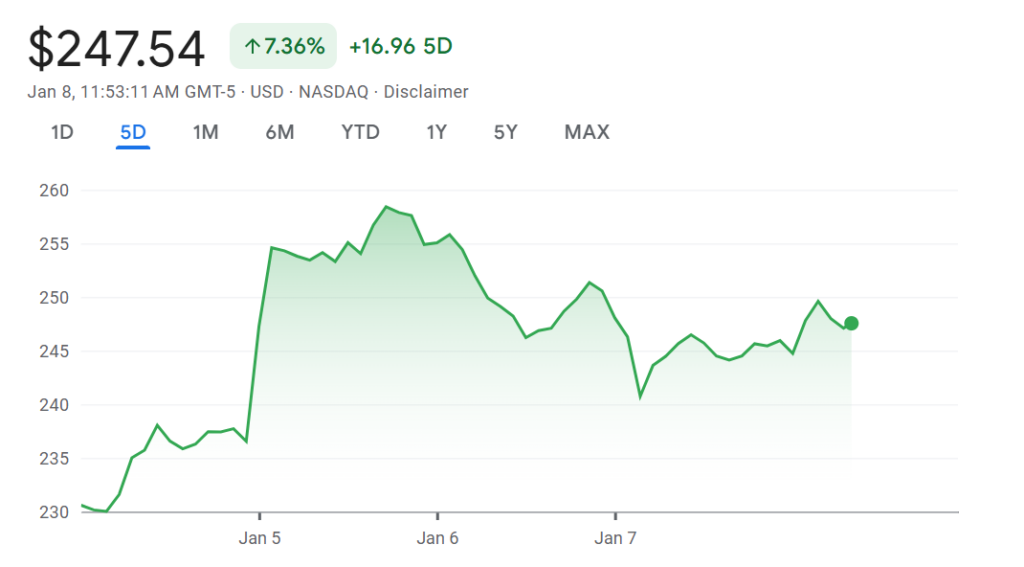Switch to the 1D range tab

click(62, 132)
